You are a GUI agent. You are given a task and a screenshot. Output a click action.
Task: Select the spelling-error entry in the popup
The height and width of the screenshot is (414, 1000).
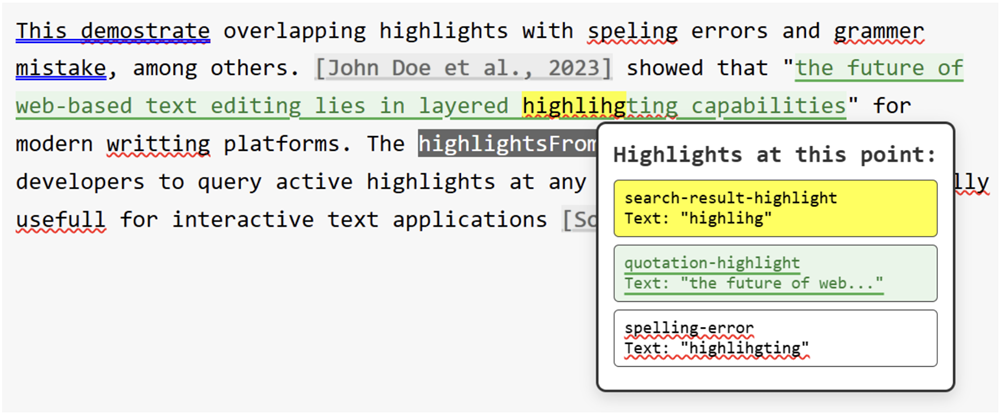click(x=775, y=338)
